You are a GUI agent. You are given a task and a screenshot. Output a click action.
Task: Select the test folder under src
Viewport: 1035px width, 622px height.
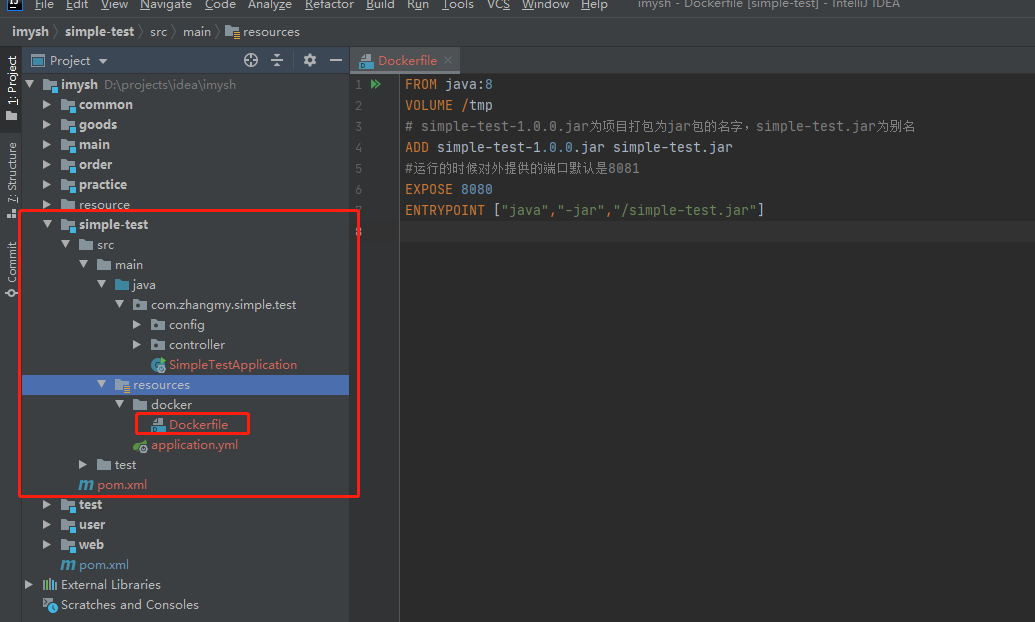125,465
